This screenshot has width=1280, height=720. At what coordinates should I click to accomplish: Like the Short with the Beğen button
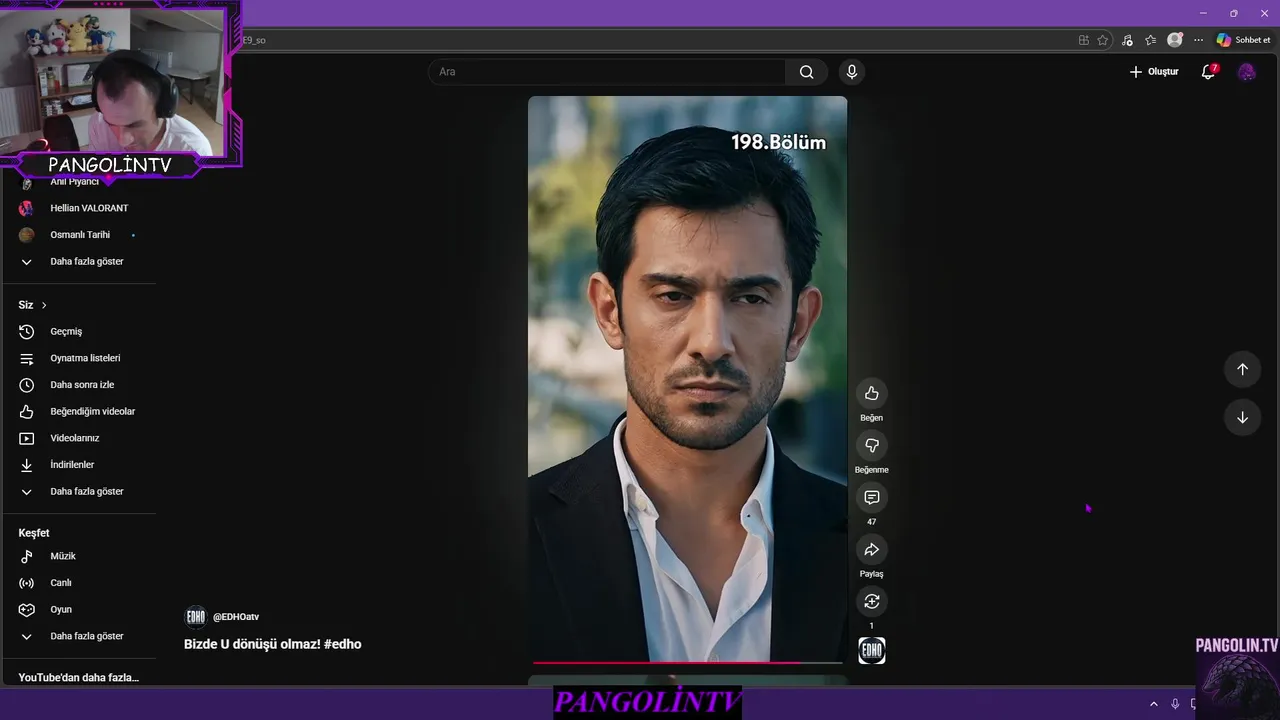point(871,393)
